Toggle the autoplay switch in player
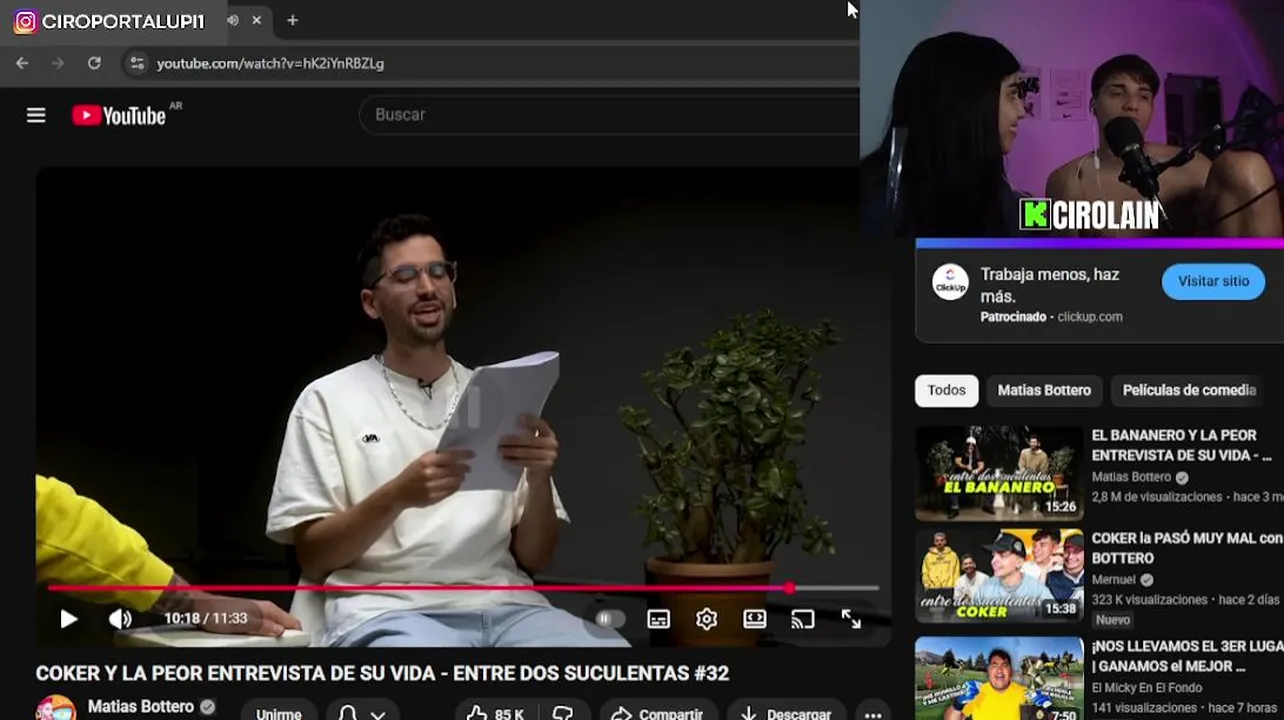Screen dimensions: 1284x720 click(610, 619)
